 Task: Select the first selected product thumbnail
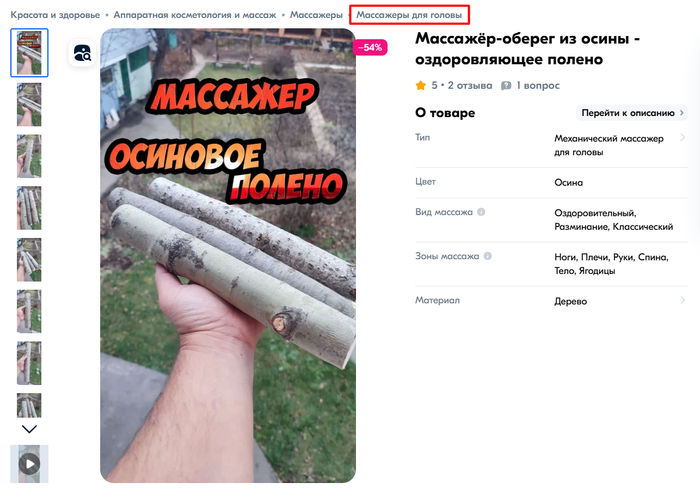29,53
